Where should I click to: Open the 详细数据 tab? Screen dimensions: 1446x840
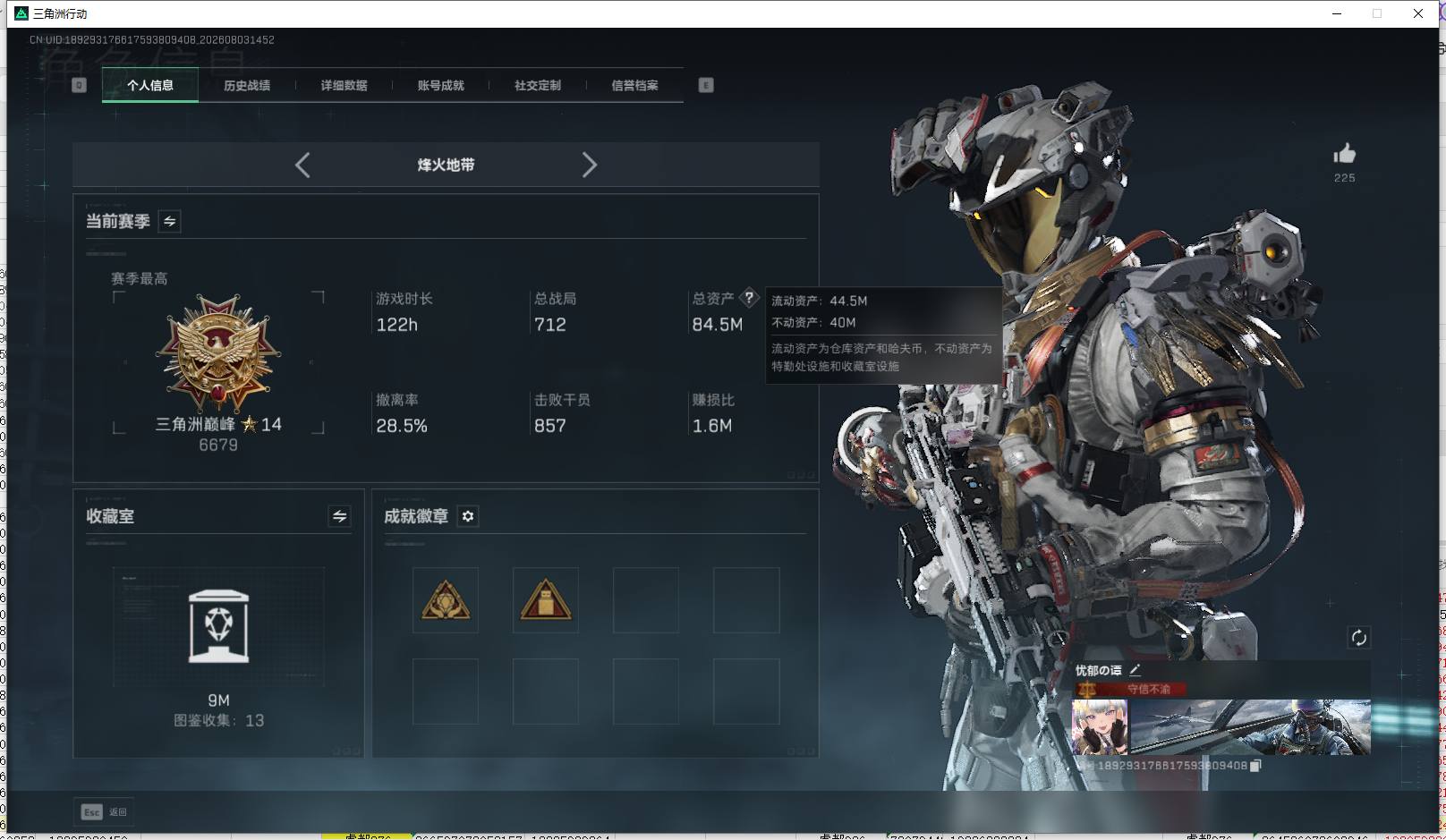coord(344,85)
